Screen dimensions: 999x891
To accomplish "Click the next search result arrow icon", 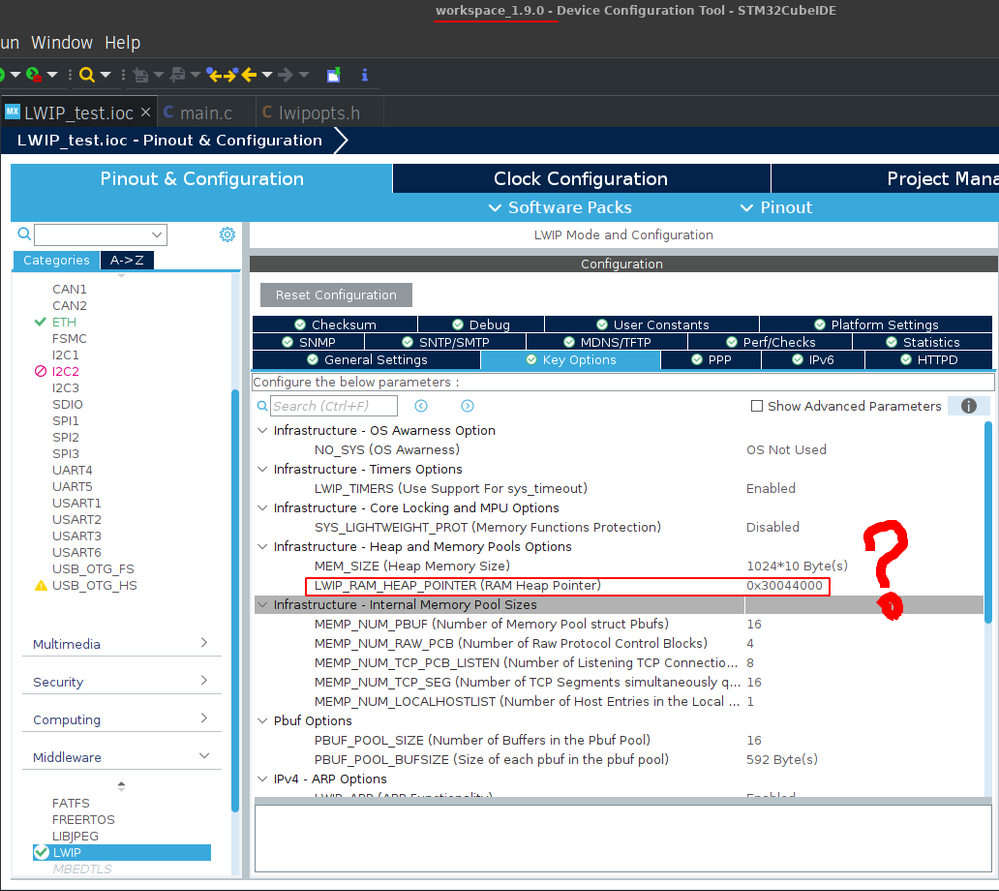I will click(467, 406).
